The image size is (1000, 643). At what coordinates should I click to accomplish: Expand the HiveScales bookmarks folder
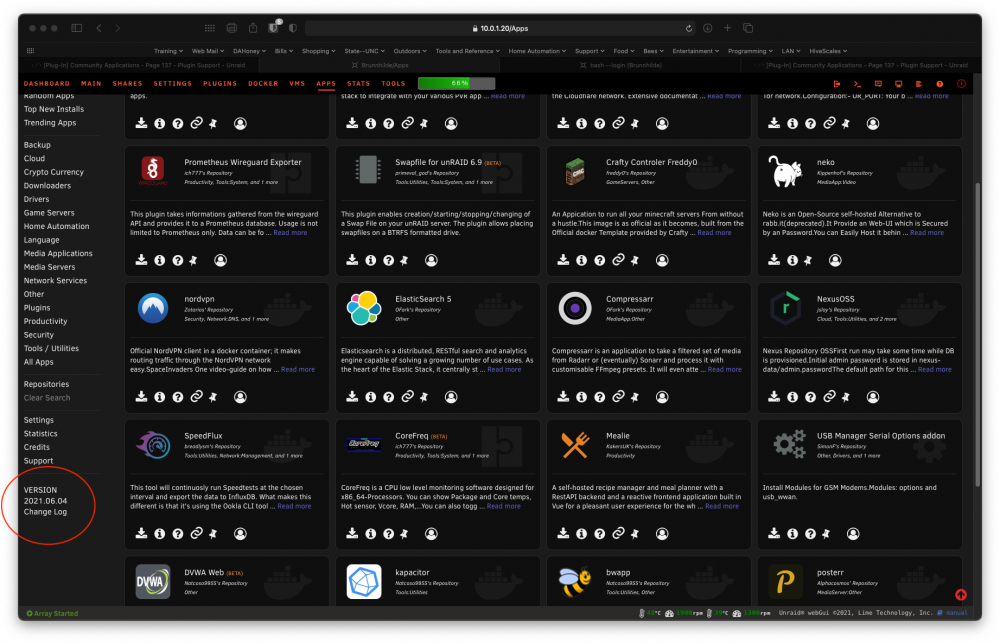point(828,51)
